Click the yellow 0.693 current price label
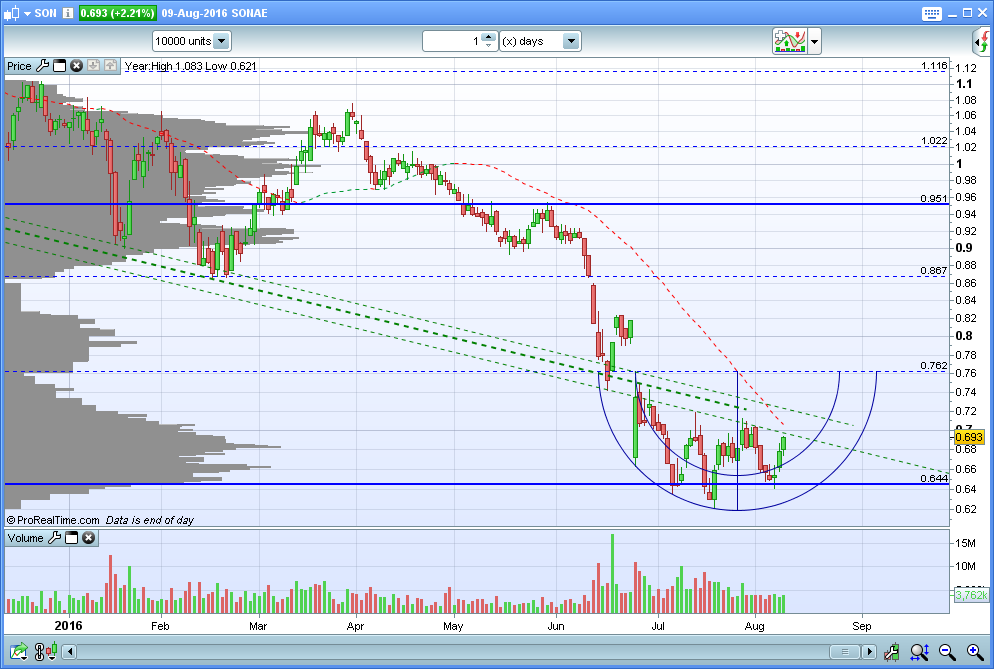The width and height of the screenshot is (994, 669). pyautogui.click(x=969, y=437)
